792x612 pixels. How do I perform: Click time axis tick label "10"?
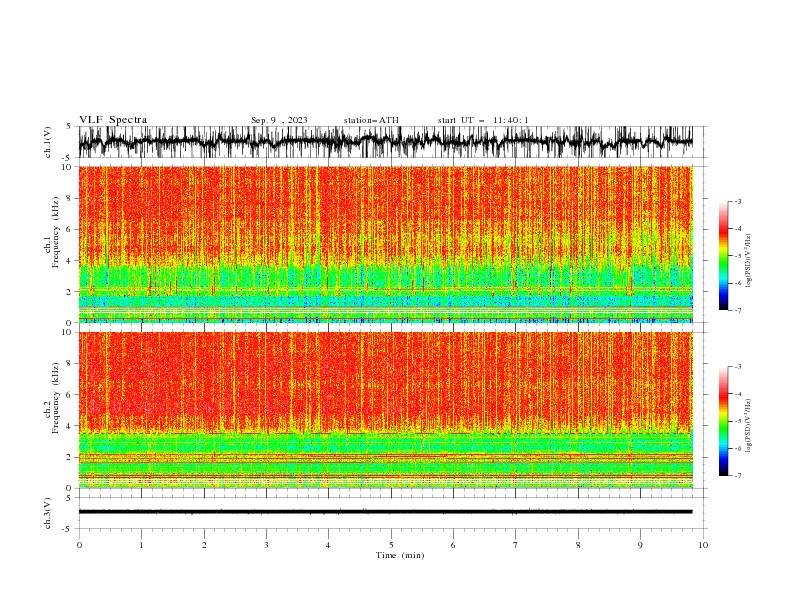703,545
